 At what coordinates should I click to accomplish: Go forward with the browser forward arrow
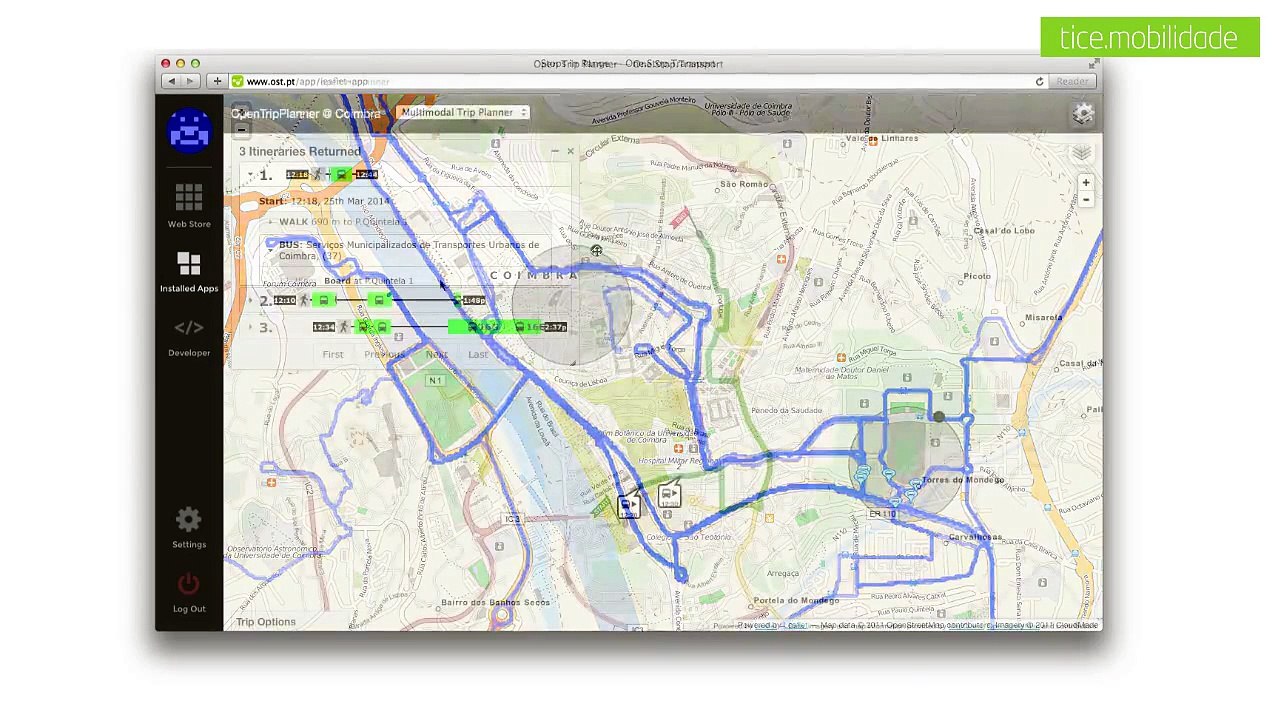point(190,81)
